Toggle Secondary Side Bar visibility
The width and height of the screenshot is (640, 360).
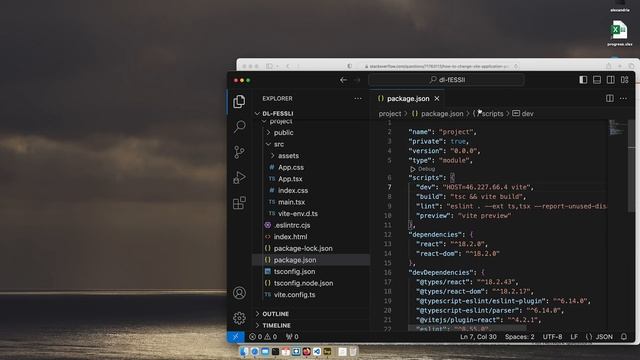[611, 80]
